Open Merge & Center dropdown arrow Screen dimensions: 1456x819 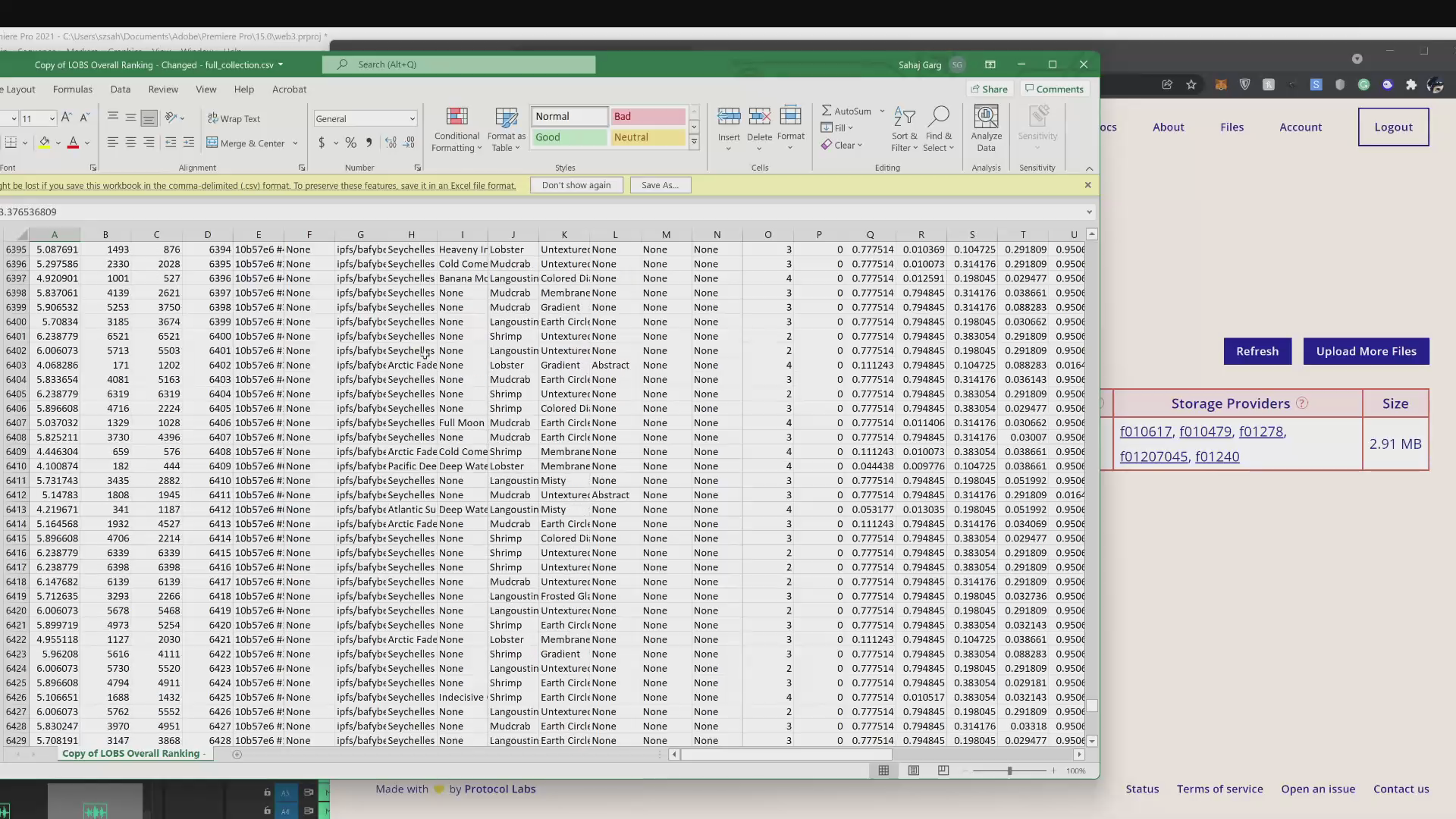(295, 143)
